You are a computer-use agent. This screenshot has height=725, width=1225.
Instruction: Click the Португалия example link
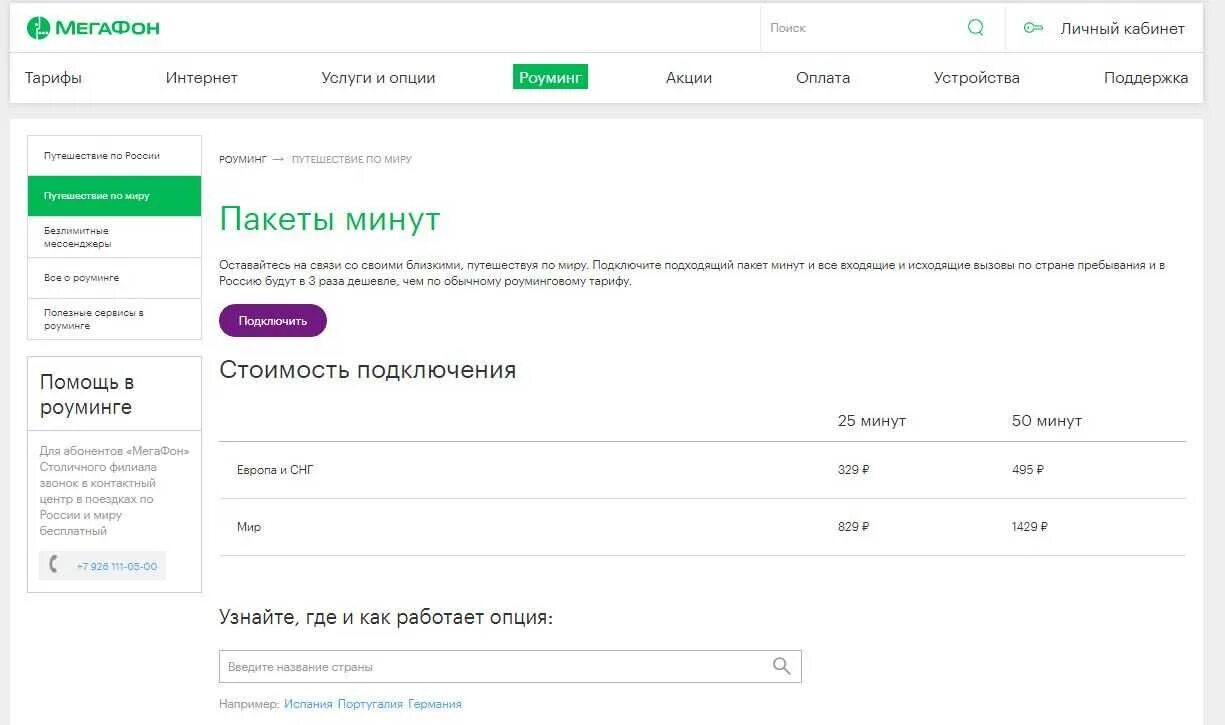[x=370, y=704]
